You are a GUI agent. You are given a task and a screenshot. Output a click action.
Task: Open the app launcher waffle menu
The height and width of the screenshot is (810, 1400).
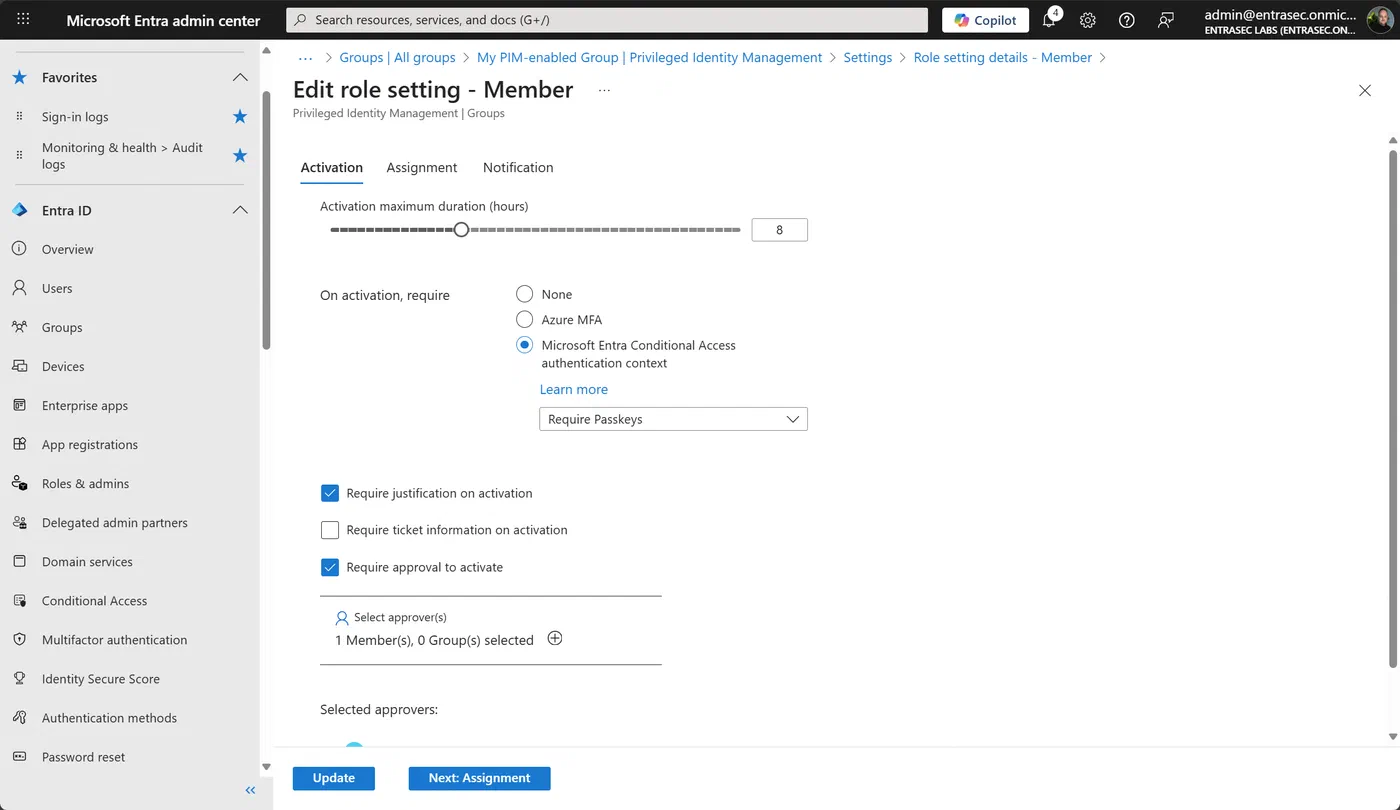coord(23,20)
